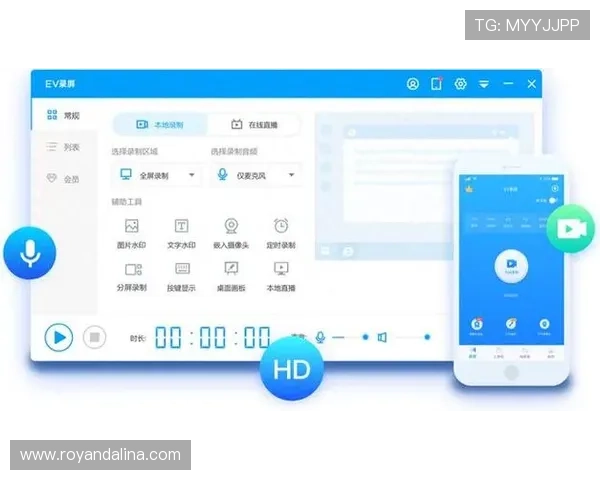Open the 本地直播 tool
The height and width of the screenshot is (480, 600).
pyautogui.click(x=281, y=277)
